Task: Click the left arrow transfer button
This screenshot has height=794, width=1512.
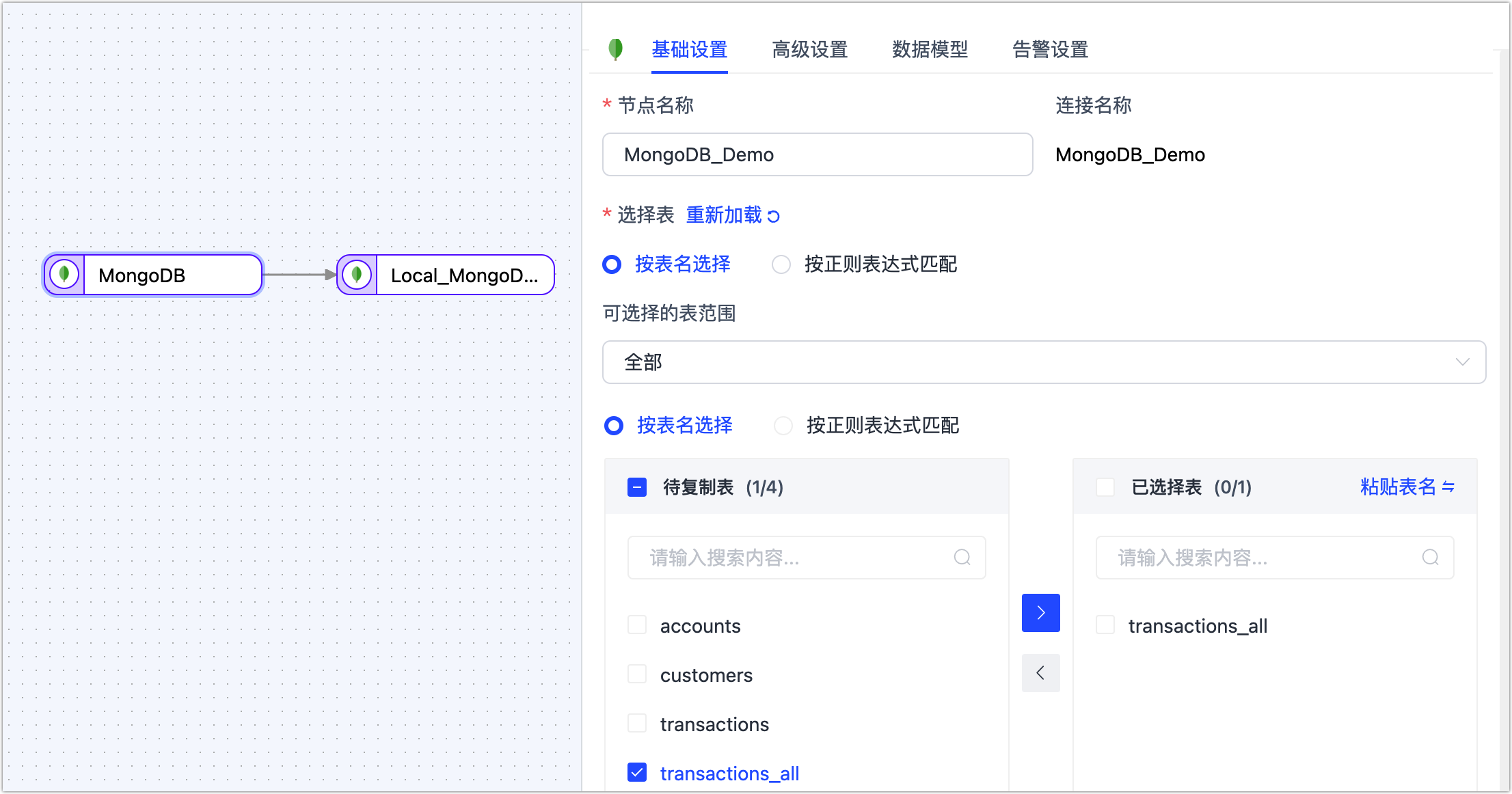Action: coord(1040,673)
